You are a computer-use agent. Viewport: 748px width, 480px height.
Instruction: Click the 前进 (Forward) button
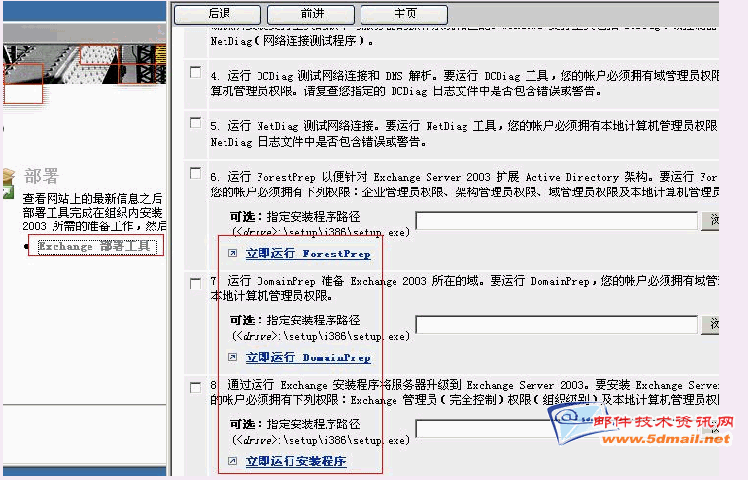[311, 14]
